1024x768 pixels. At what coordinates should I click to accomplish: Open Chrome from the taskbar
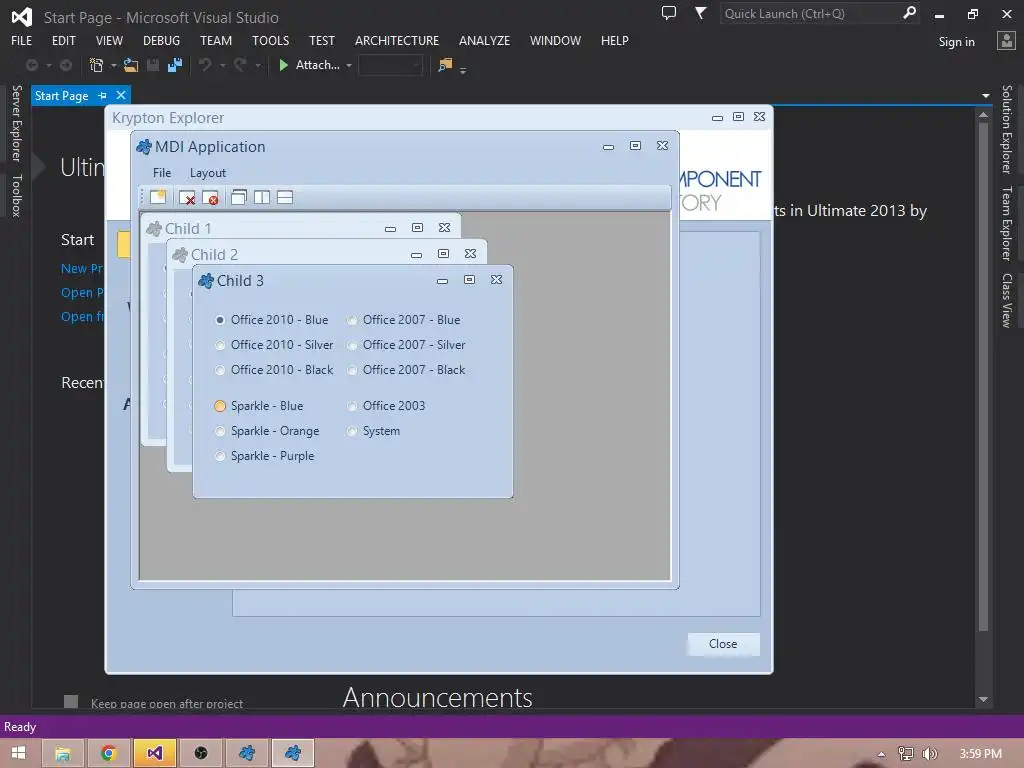pos(108,753)
